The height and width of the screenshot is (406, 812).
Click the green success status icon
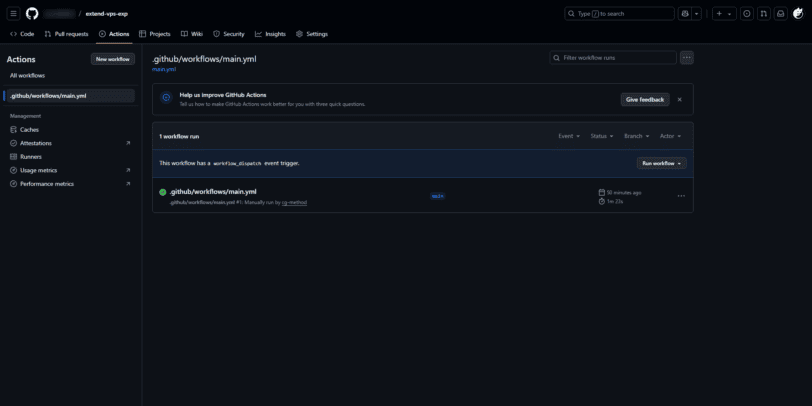(x=163, y=192)
